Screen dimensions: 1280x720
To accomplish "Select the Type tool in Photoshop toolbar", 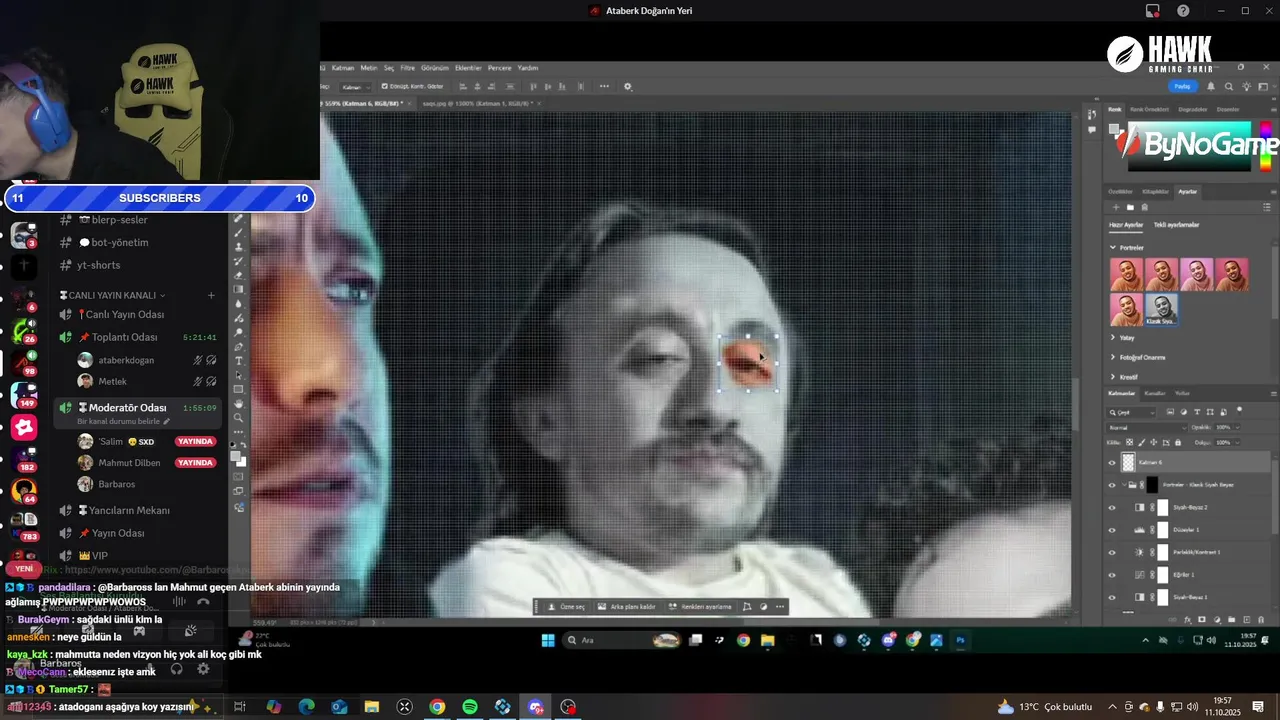I will [238, 360].
